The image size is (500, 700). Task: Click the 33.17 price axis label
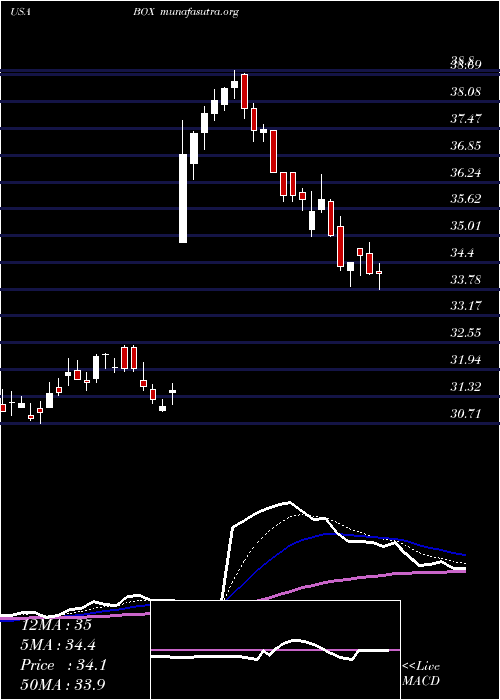[465, 306]
